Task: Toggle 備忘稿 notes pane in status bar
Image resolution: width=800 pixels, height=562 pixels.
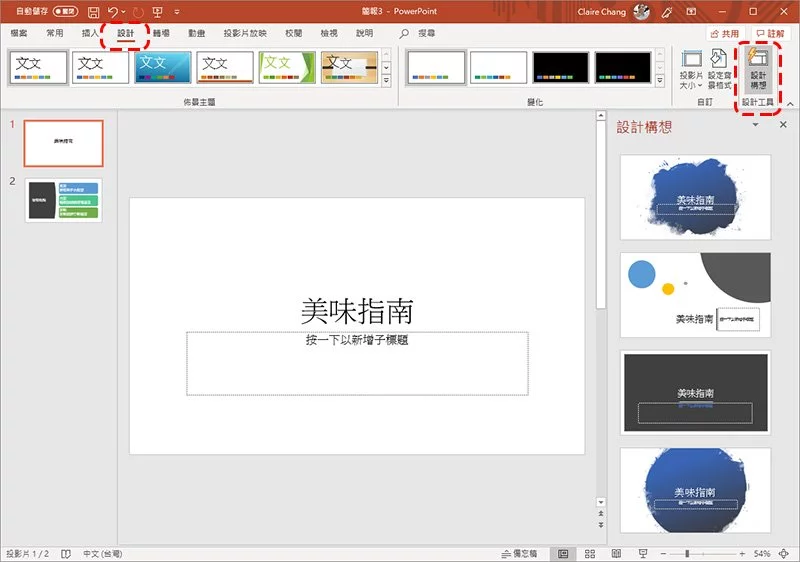Action: (x=519, y=554)
